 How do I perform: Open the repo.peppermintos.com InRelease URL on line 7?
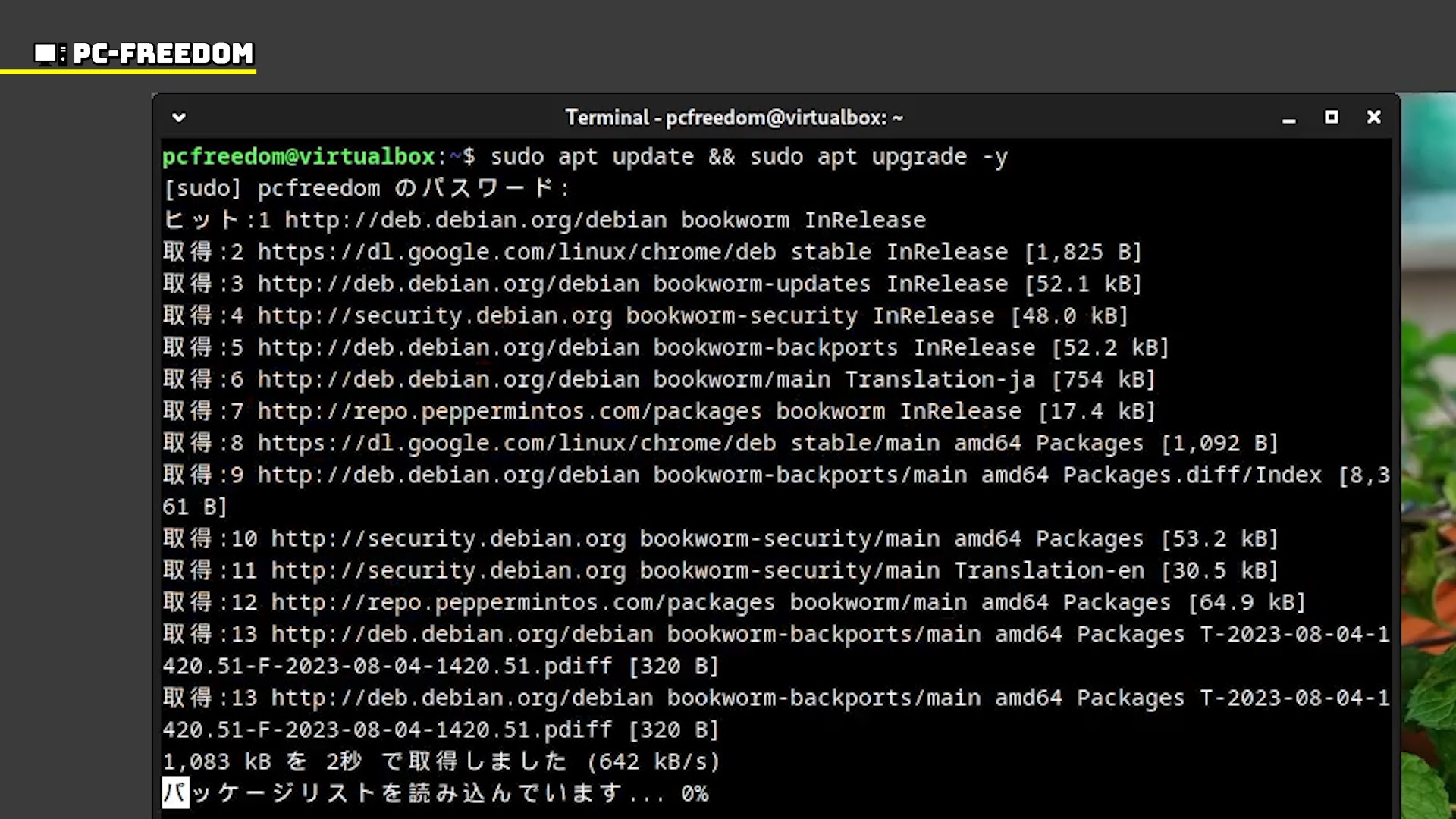(508, 411)
